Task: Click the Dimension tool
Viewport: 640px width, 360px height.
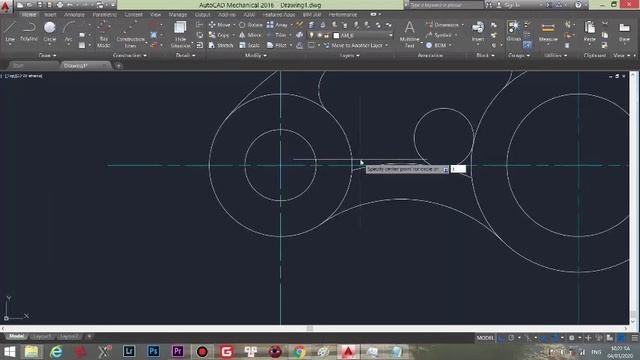Action: coord(443,25)
